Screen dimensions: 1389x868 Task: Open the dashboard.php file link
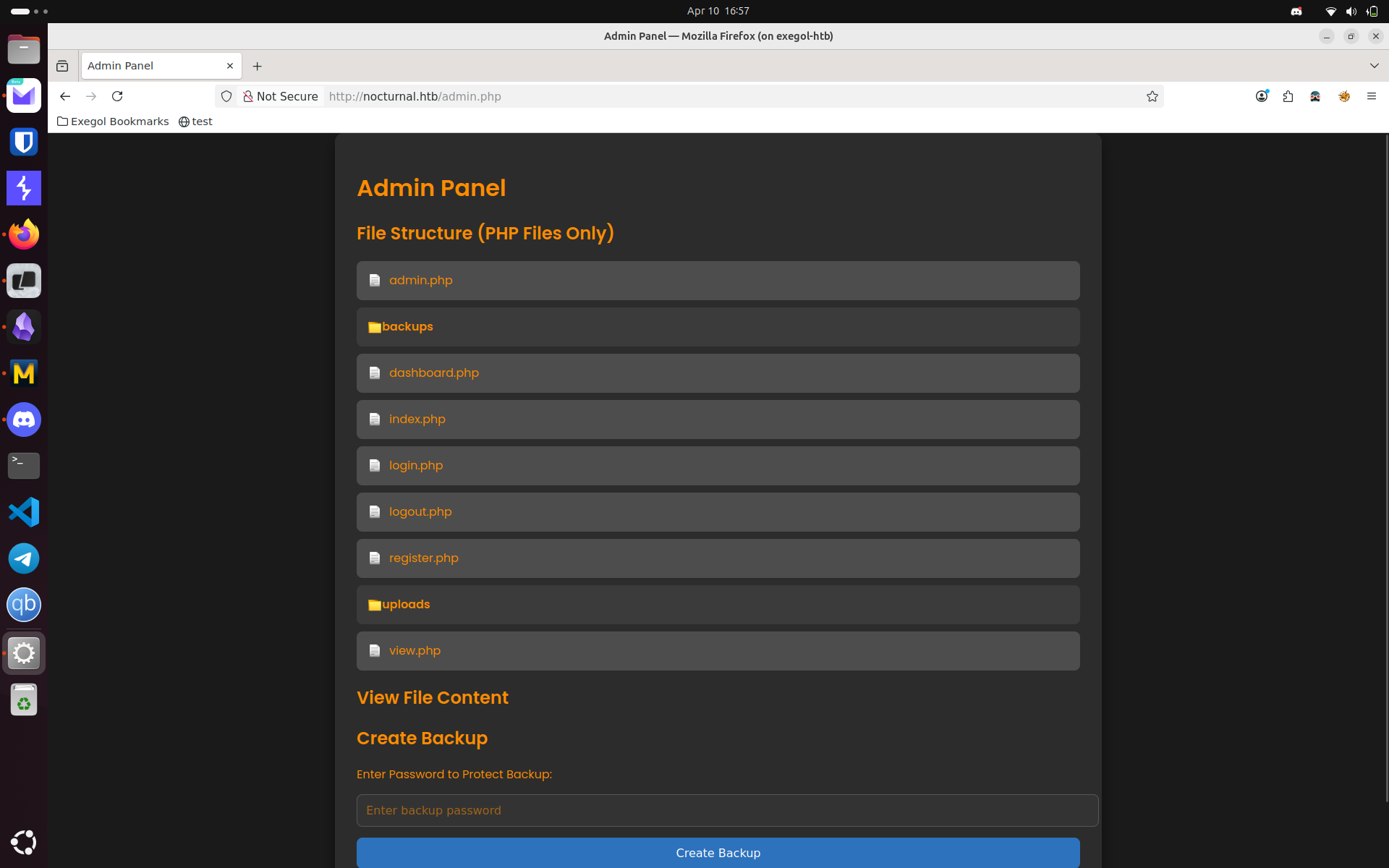433,373
